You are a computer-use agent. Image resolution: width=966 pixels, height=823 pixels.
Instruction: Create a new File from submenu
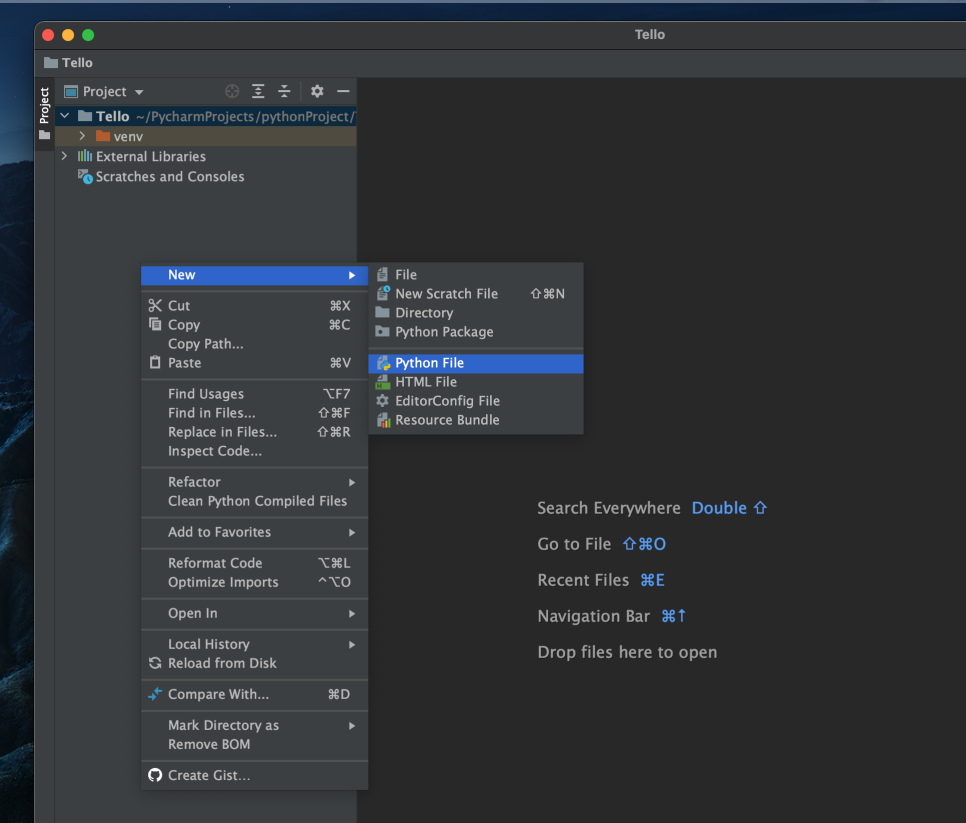point(476,275)
